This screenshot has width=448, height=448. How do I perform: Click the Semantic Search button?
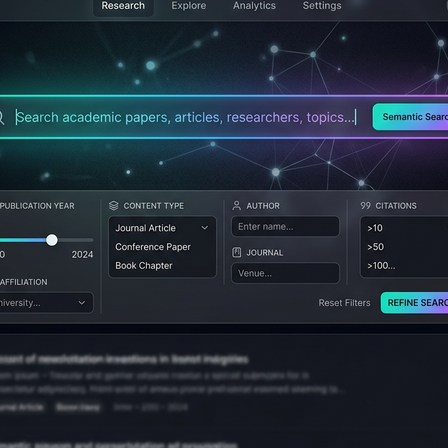[411, 117]
